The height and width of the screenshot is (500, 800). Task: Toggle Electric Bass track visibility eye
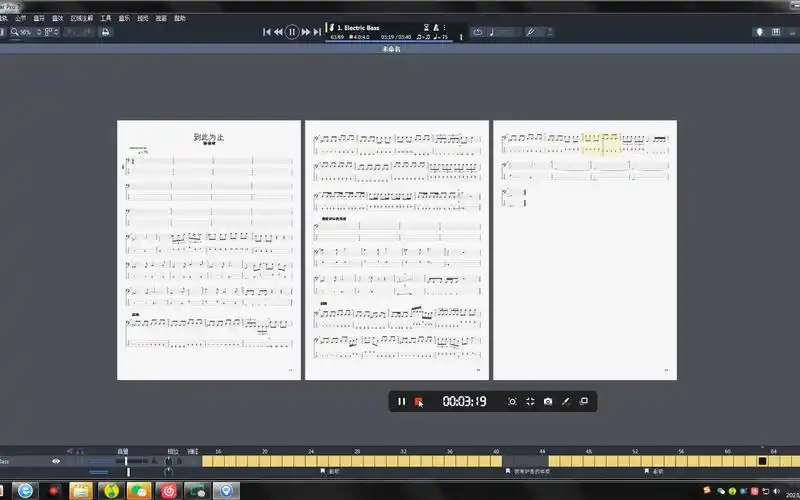56,461
